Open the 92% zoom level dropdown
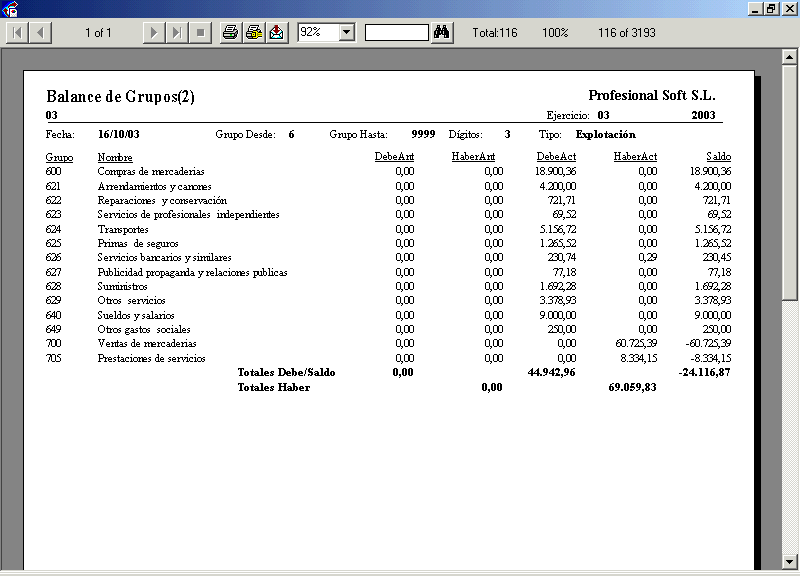800x576 pixels. pyautogui.click(x=347, y=33)
